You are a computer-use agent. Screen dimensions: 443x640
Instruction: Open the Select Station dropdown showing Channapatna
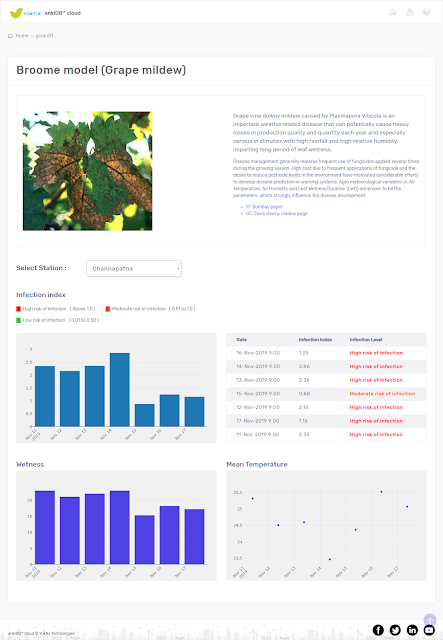pos(134,269)
